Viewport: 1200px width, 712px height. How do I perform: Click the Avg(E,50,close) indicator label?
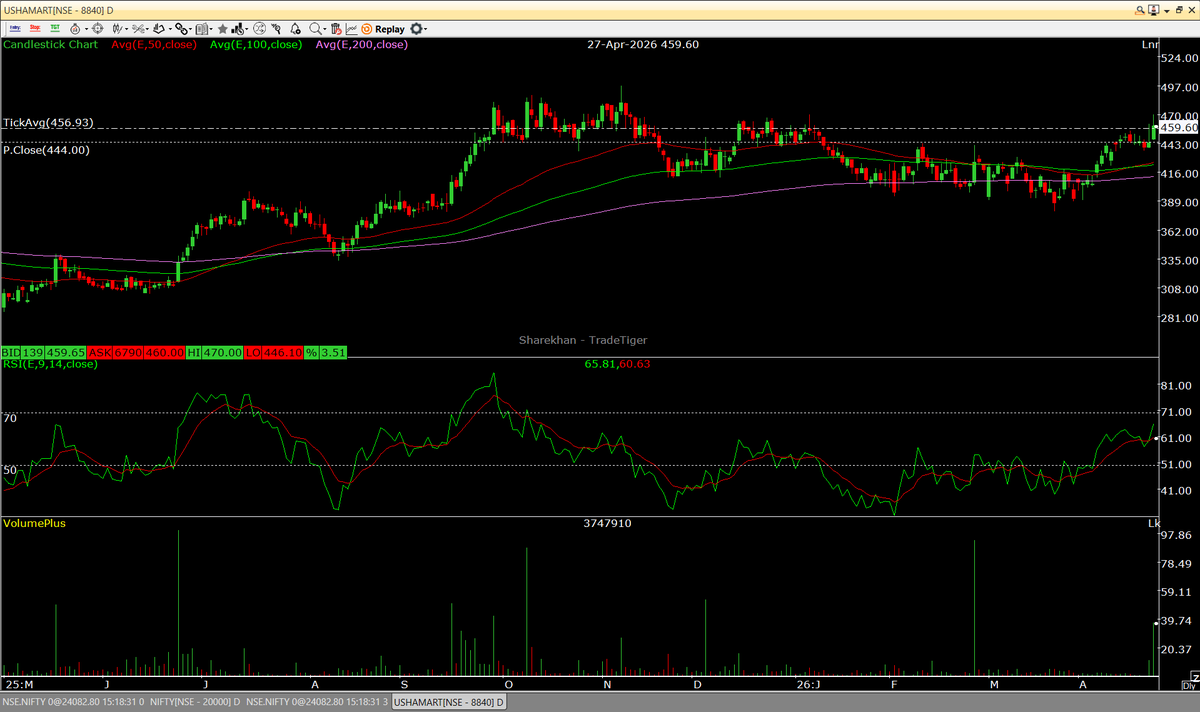coord(154,45)
